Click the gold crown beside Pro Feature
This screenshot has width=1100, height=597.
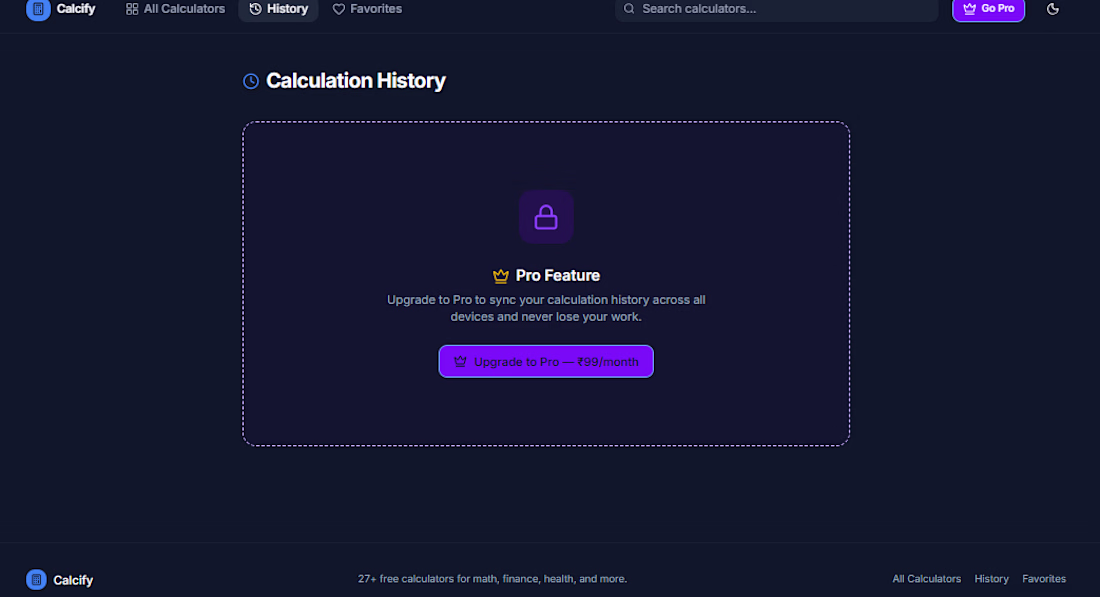click(x=500, y=276)
